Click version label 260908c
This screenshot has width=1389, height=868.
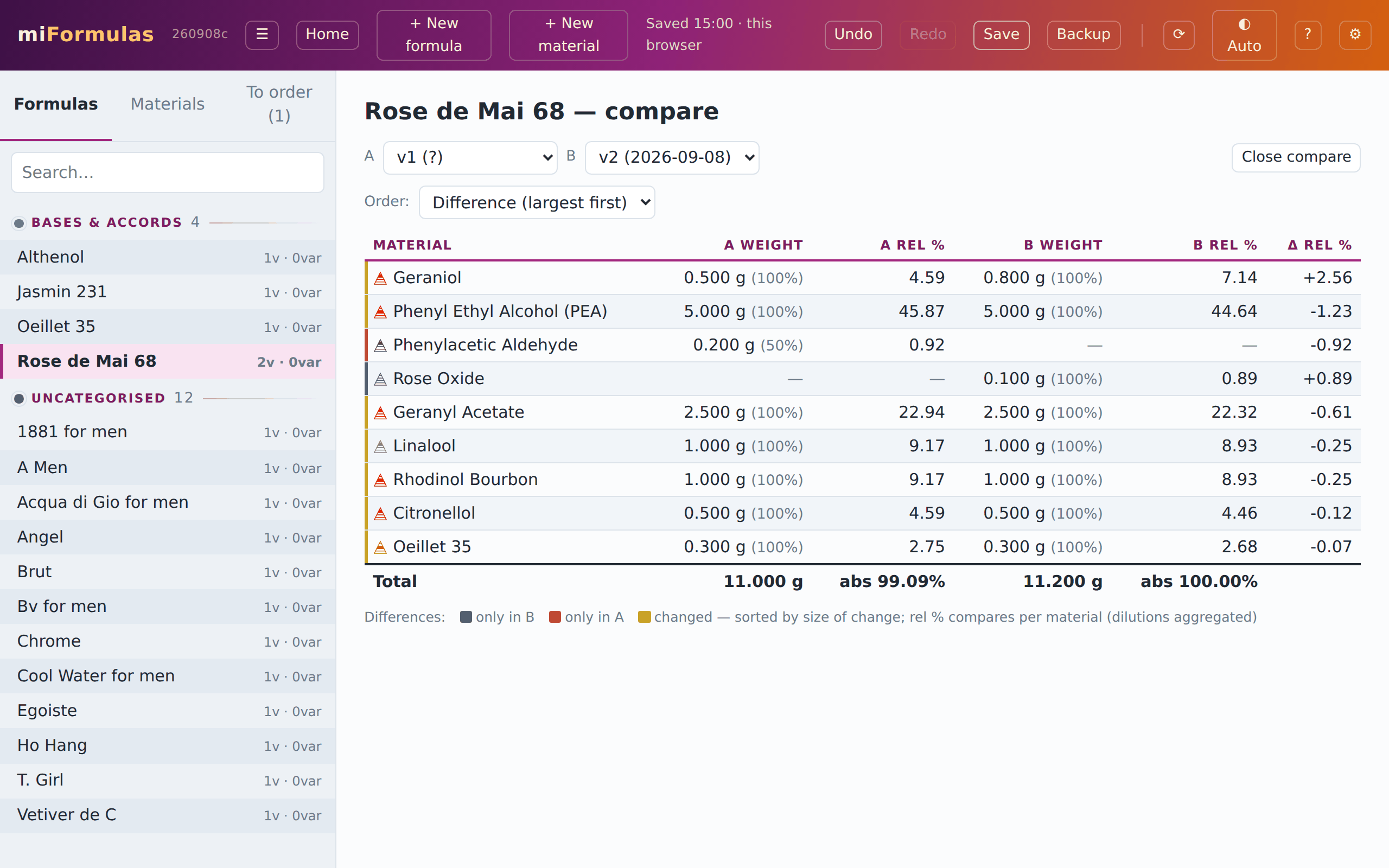tap(200, 34)
